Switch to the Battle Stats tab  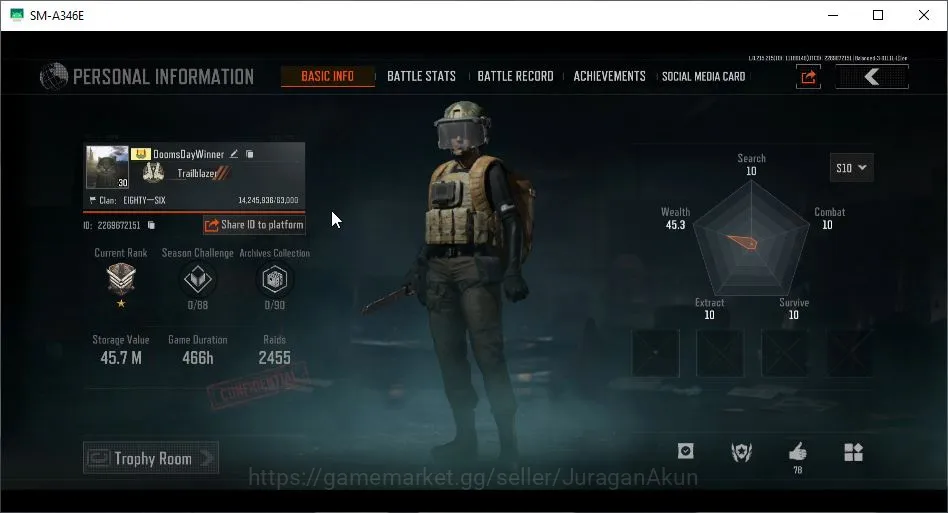point(421,76)
